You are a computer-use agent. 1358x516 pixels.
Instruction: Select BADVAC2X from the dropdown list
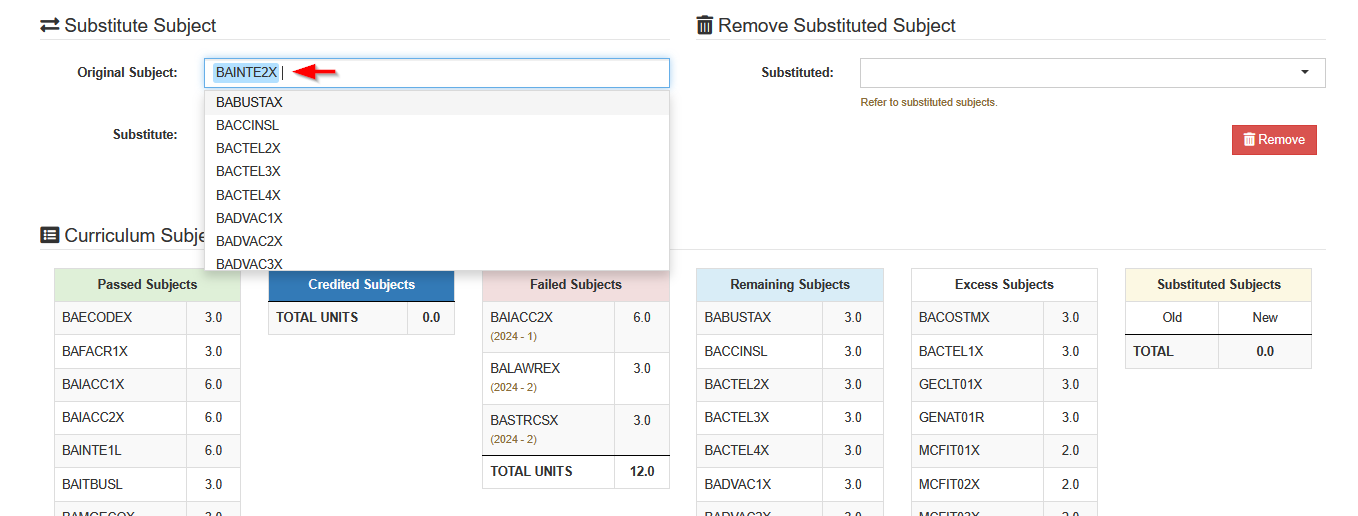pos(437,242)
